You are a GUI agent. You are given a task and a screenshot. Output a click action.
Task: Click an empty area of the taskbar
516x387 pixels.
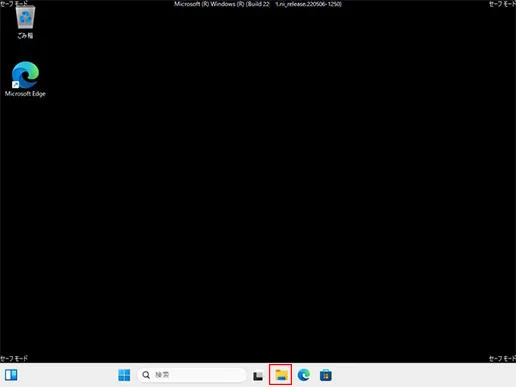tap(417, 375)
